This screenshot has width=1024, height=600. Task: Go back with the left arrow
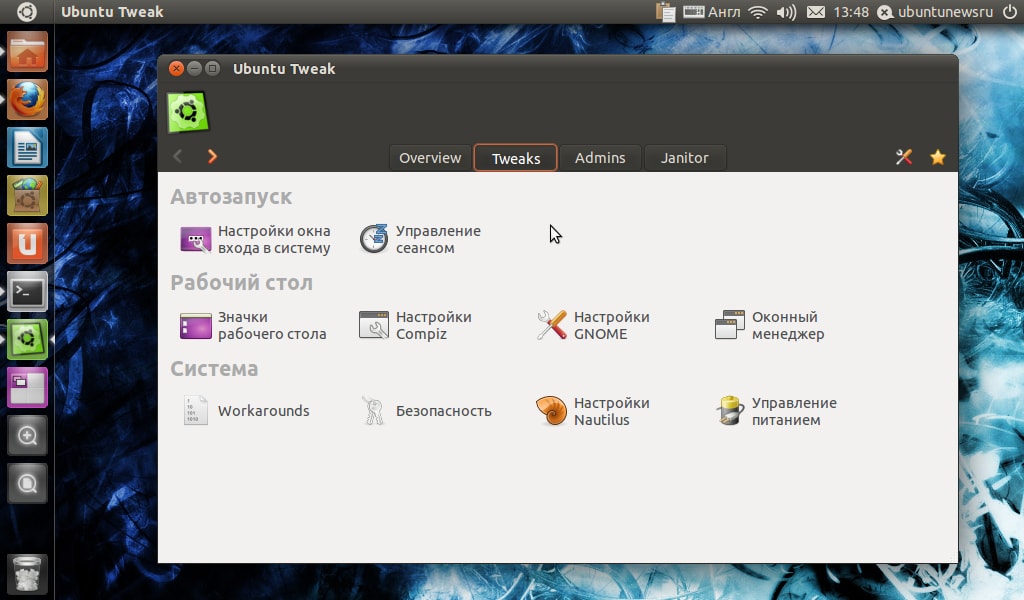tap(178, 156)
